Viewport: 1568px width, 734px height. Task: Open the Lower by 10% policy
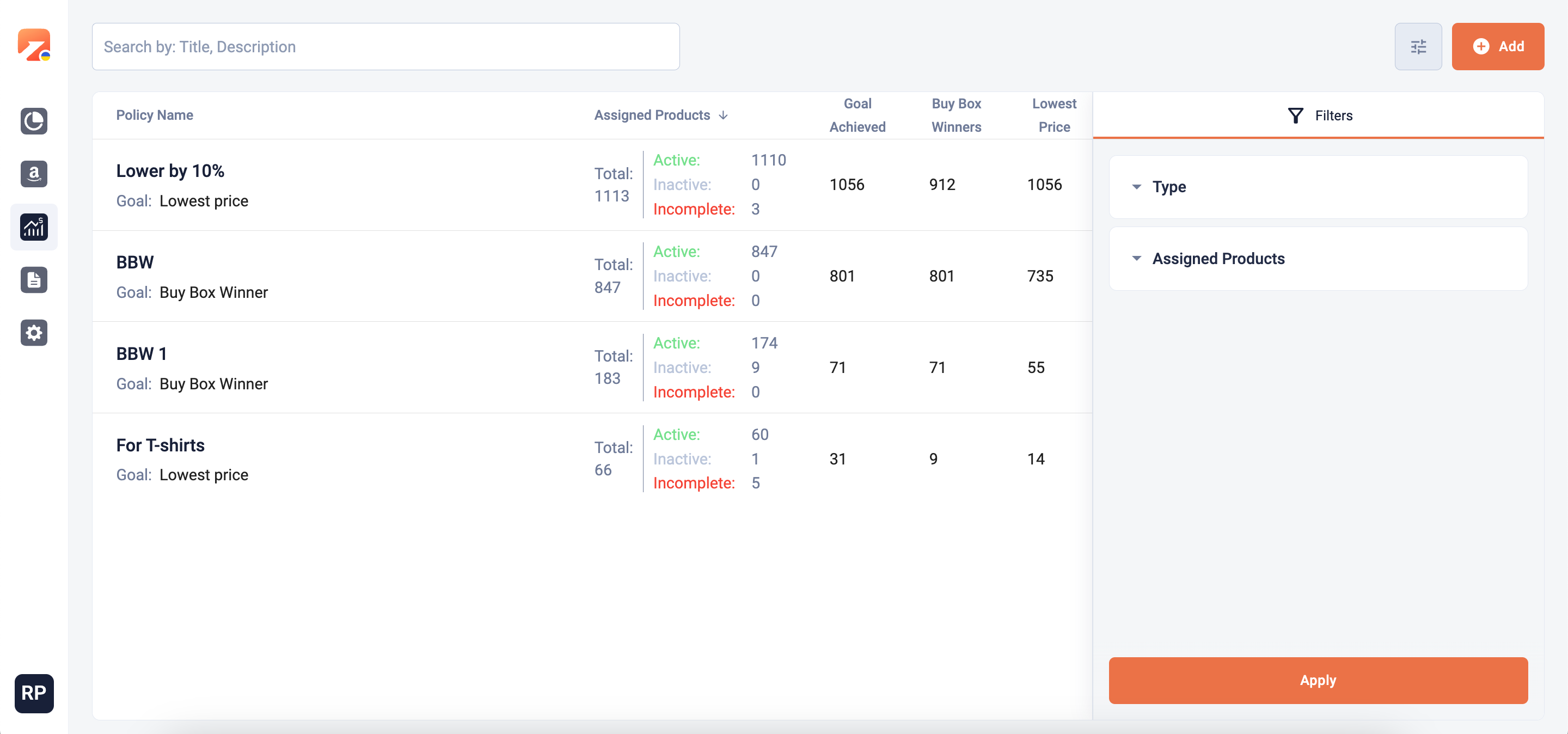pyautogui.click(x=170, y=171)
